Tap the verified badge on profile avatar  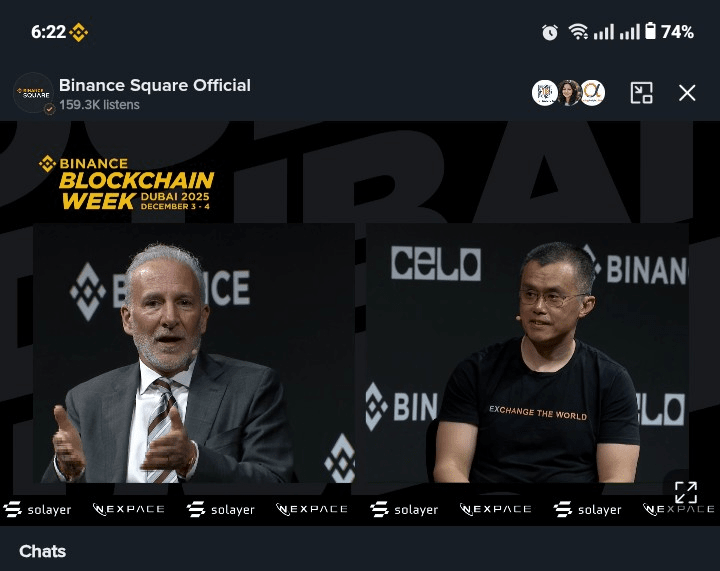(49, 109)
